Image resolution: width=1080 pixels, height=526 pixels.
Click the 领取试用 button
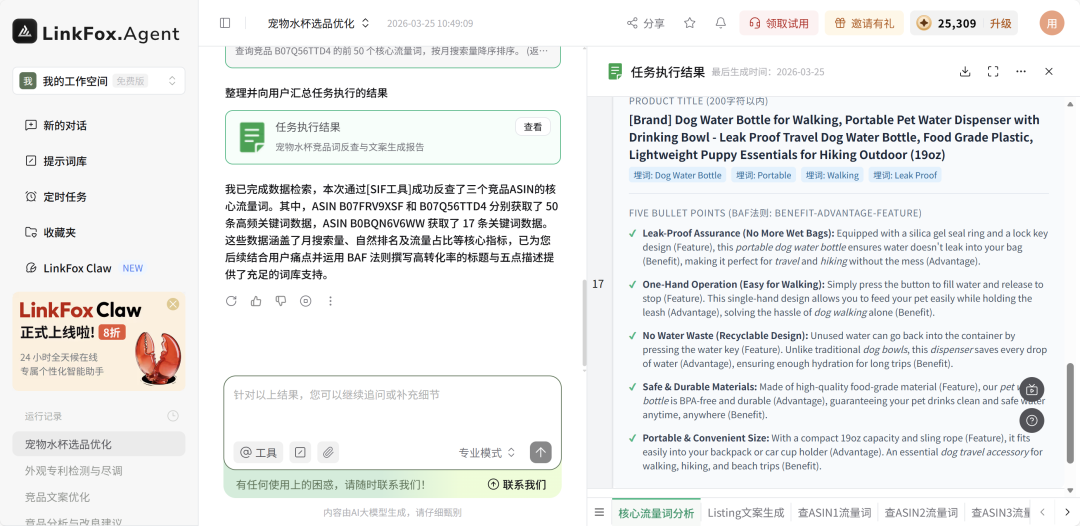click(x=778, y=23)
